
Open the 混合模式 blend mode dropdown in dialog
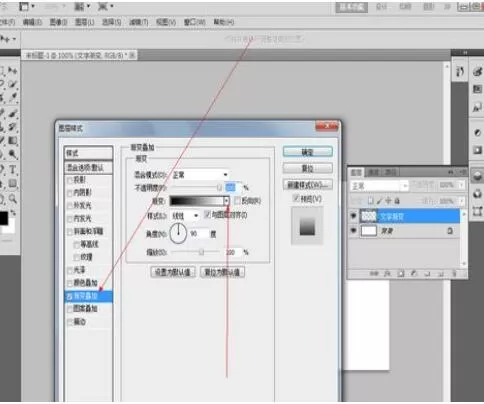200,175
